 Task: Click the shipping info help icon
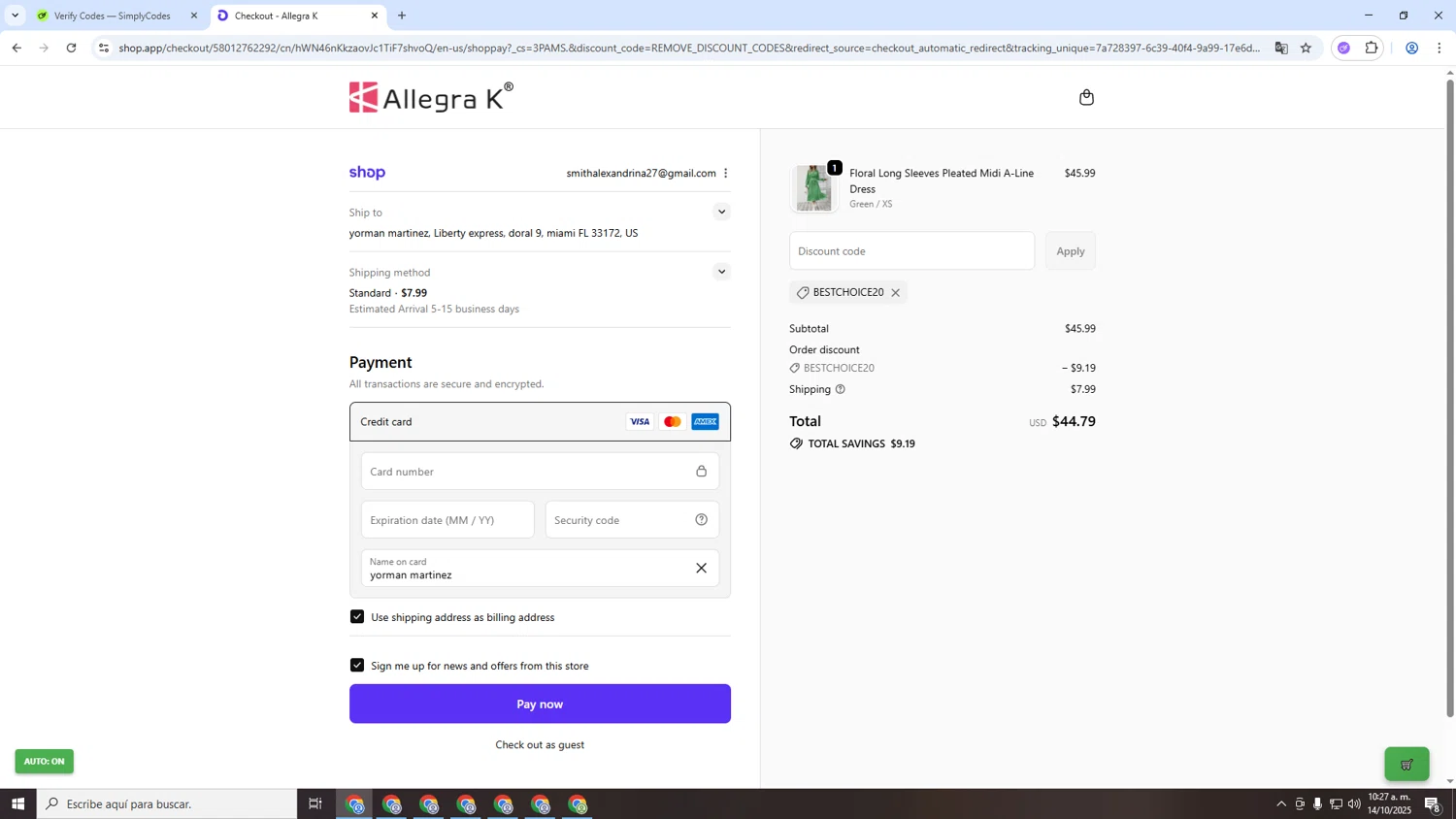(841, 389)
